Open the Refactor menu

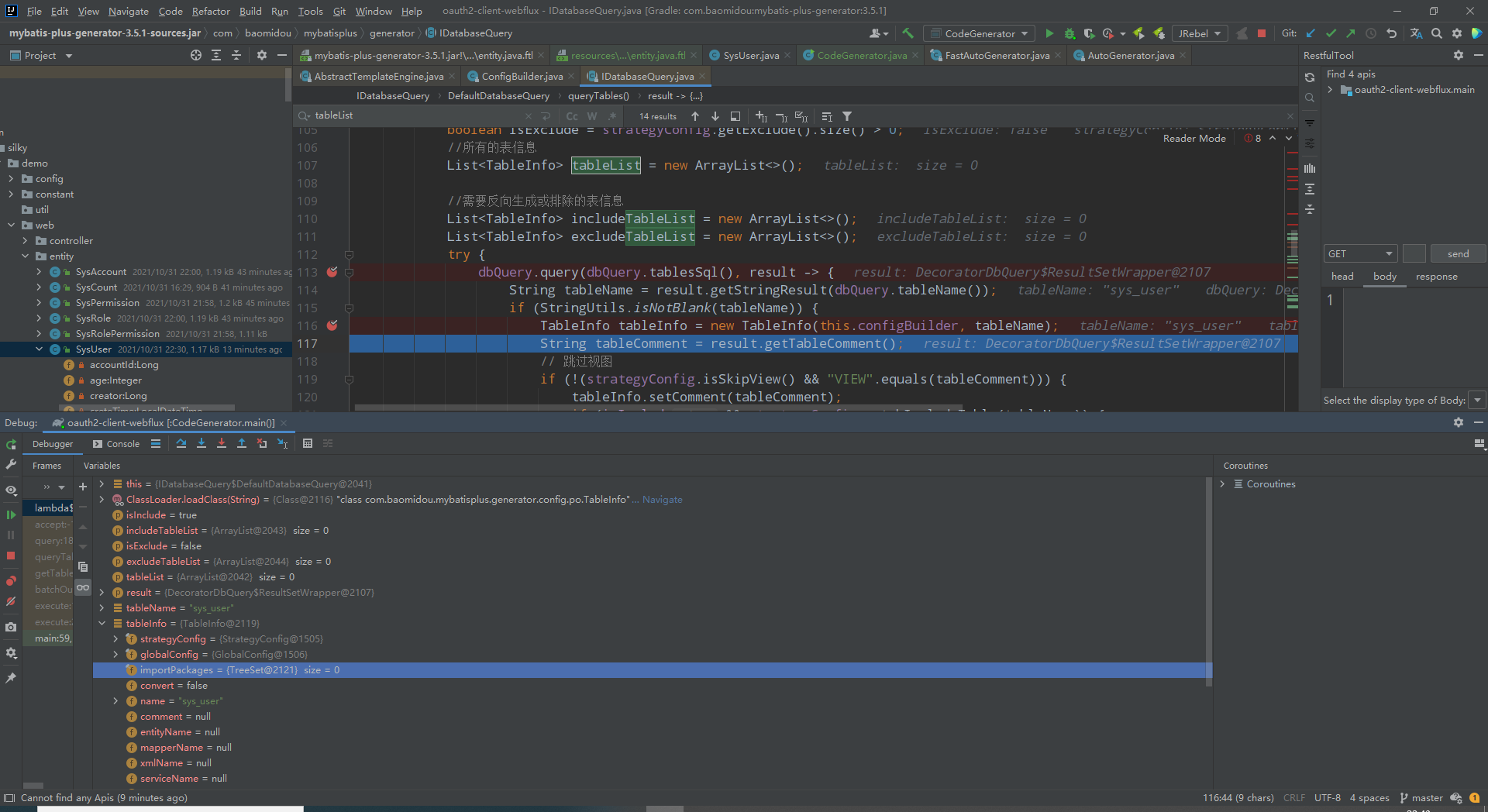tap(211, 11)
